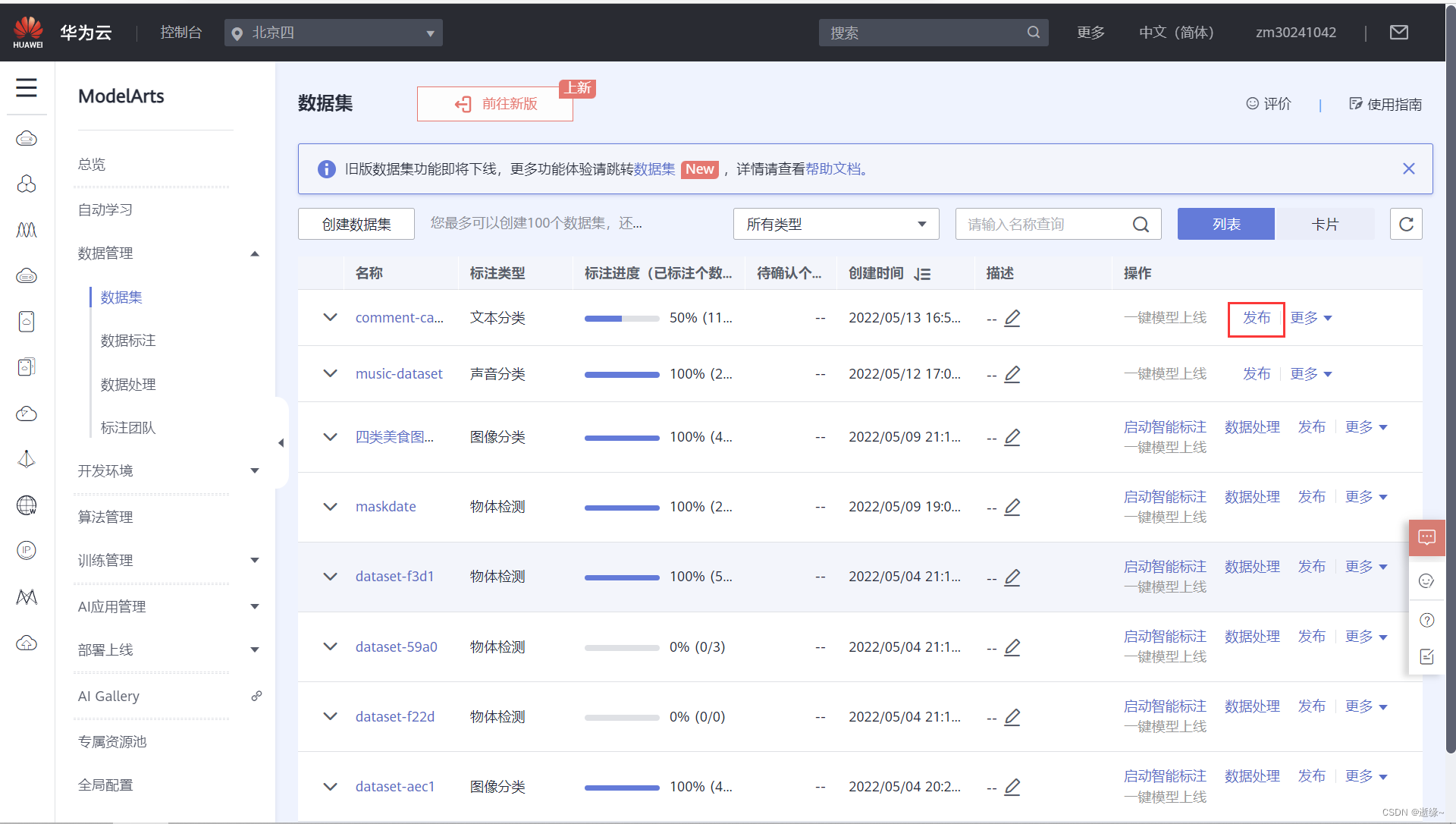Open the hamburger menu in the left rail

coord(27,88)
